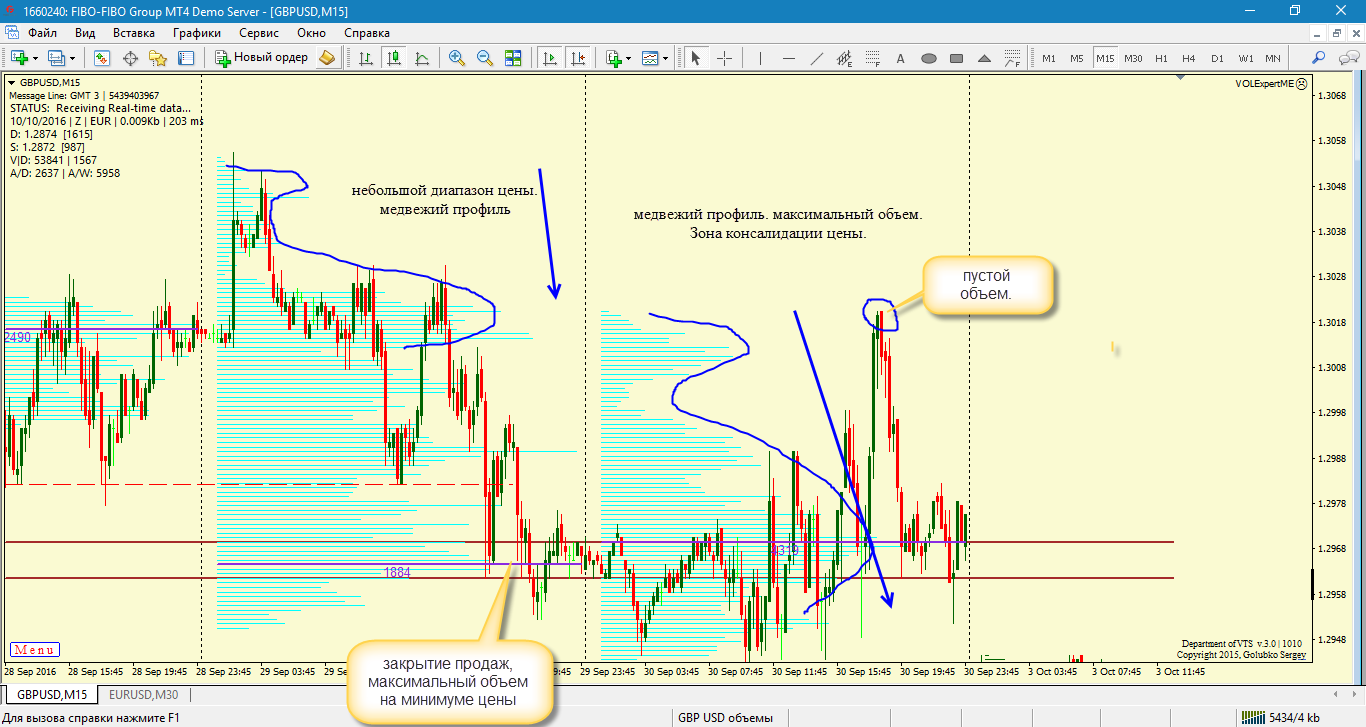Viewport: 1366px width, 727px height.
Task: Click the VOLExpertME expert smiley
Action: click(x=1302, y=85)
